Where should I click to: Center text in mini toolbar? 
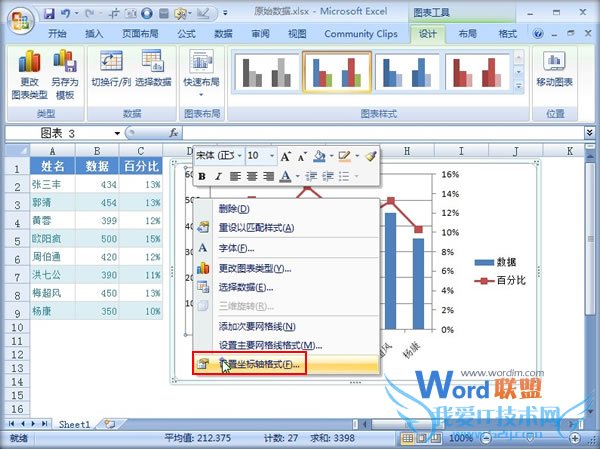coord(252,176)
